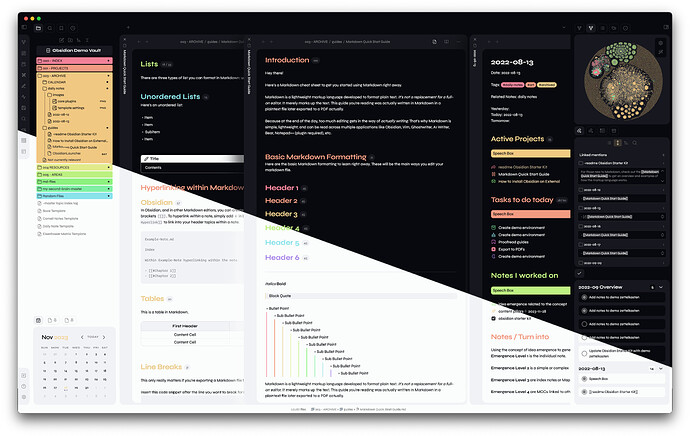
Task: Open the file explorer tab icon
Action: [38, 28]
